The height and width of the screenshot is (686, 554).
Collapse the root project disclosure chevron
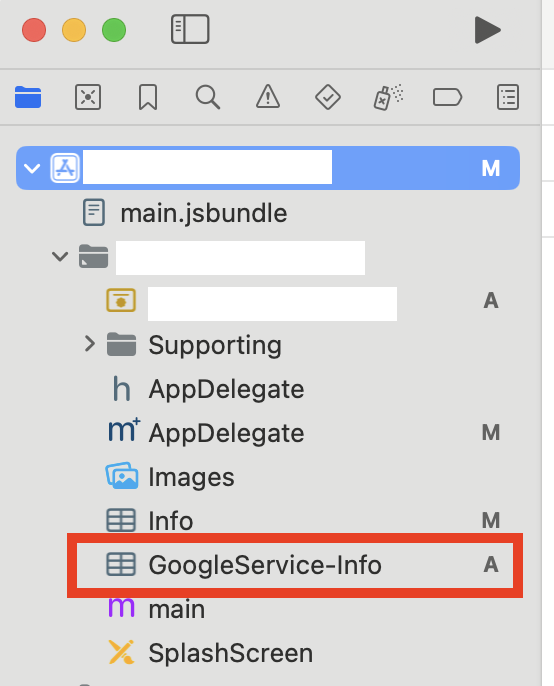[32, 168]
